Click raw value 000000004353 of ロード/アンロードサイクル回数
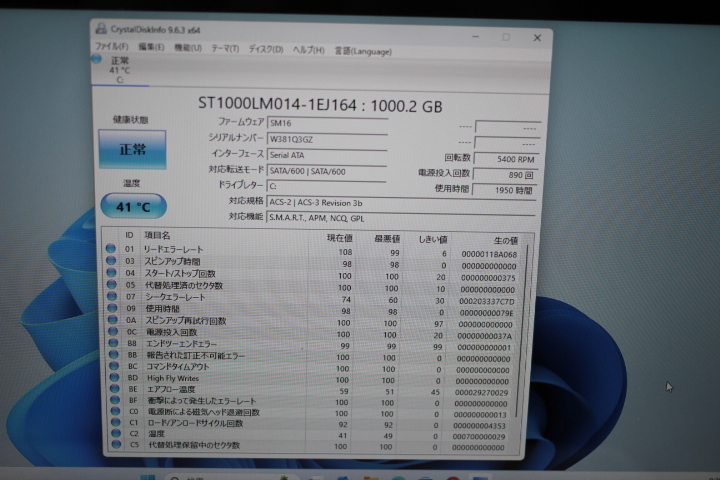The image size is (720, 480). (x=479, y=425)
